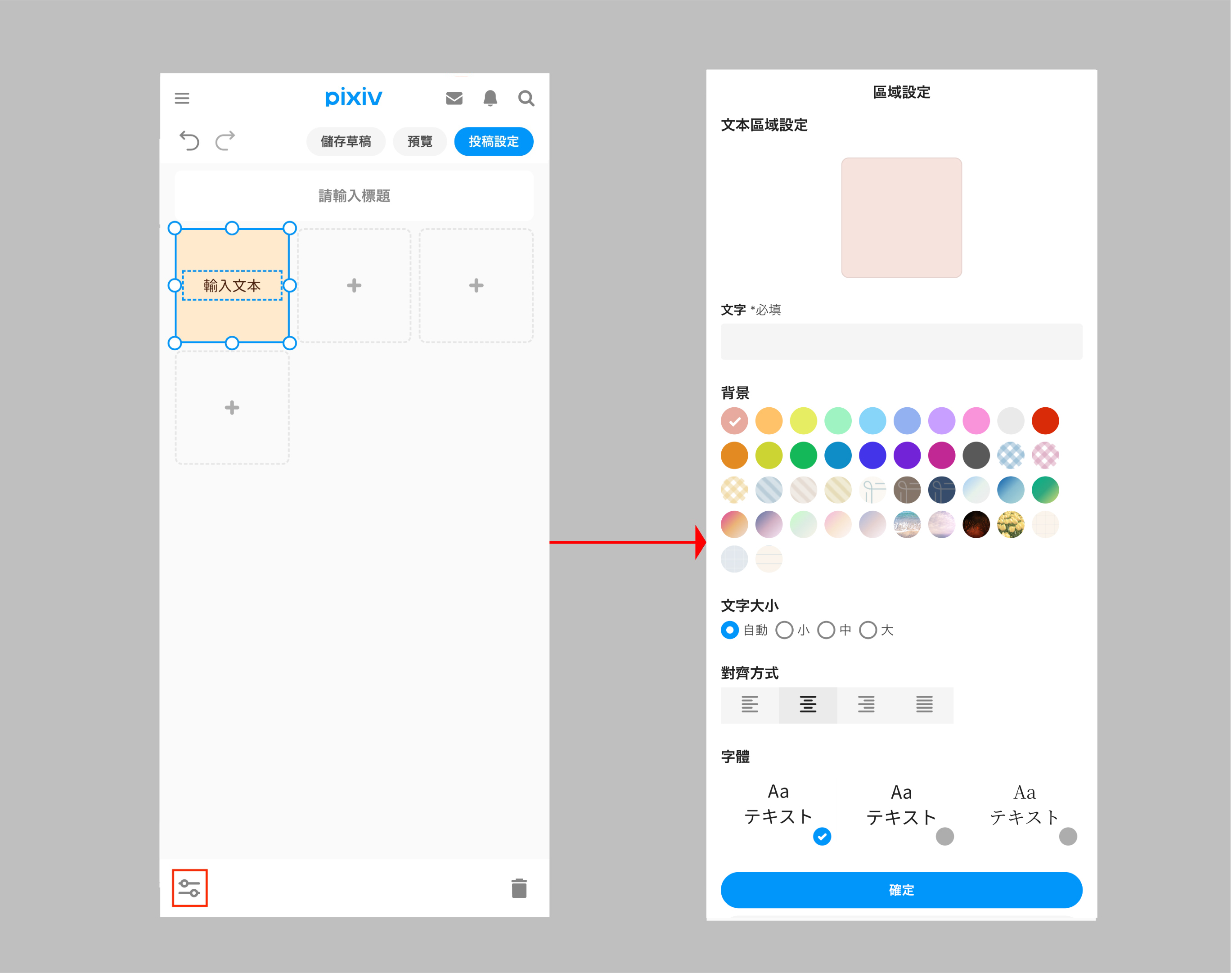This screenshot has height=973, width=1232.
Task: Delete selected area with trash icon
Action: 519,887
